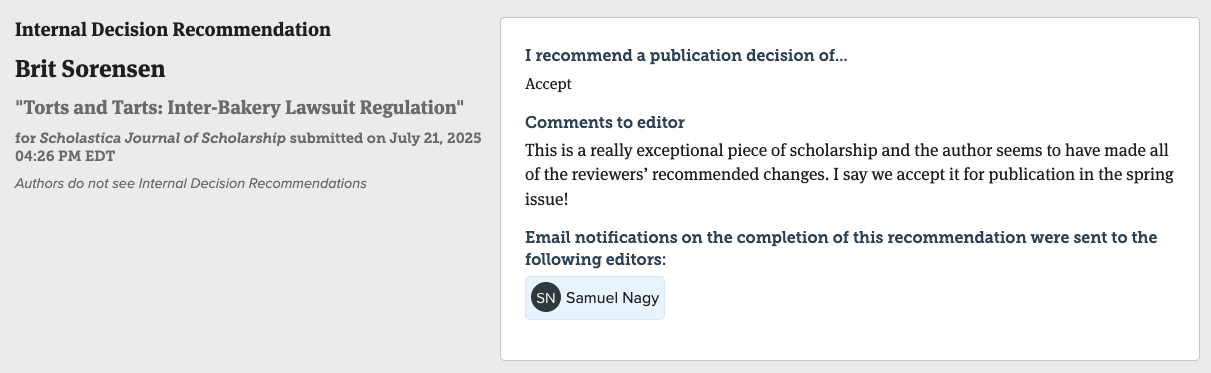Select the Samuel Nagy editor name
The image size is (1211, 373).
(612, 298)
